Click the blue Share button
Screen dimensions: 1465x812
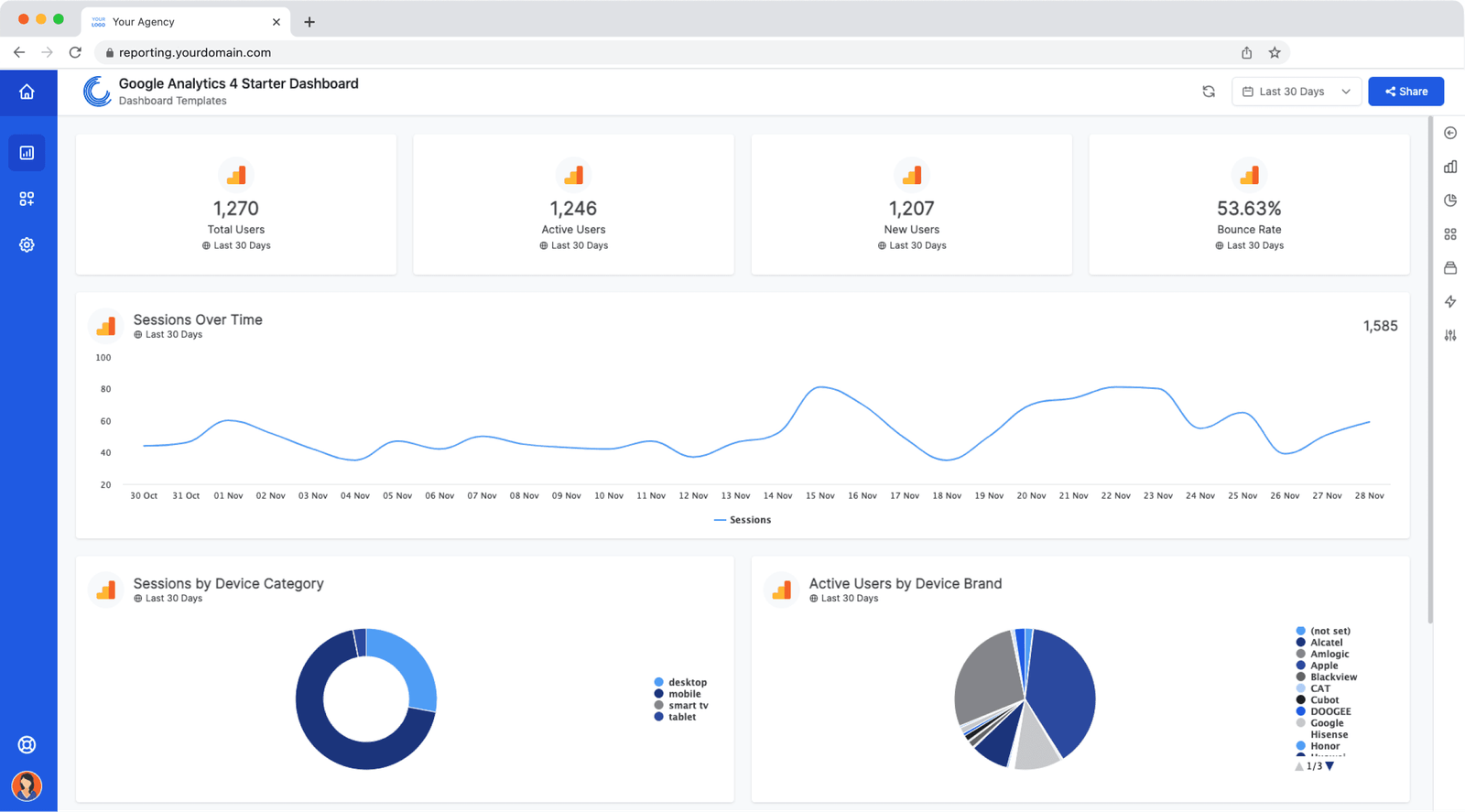(1405, 92)
